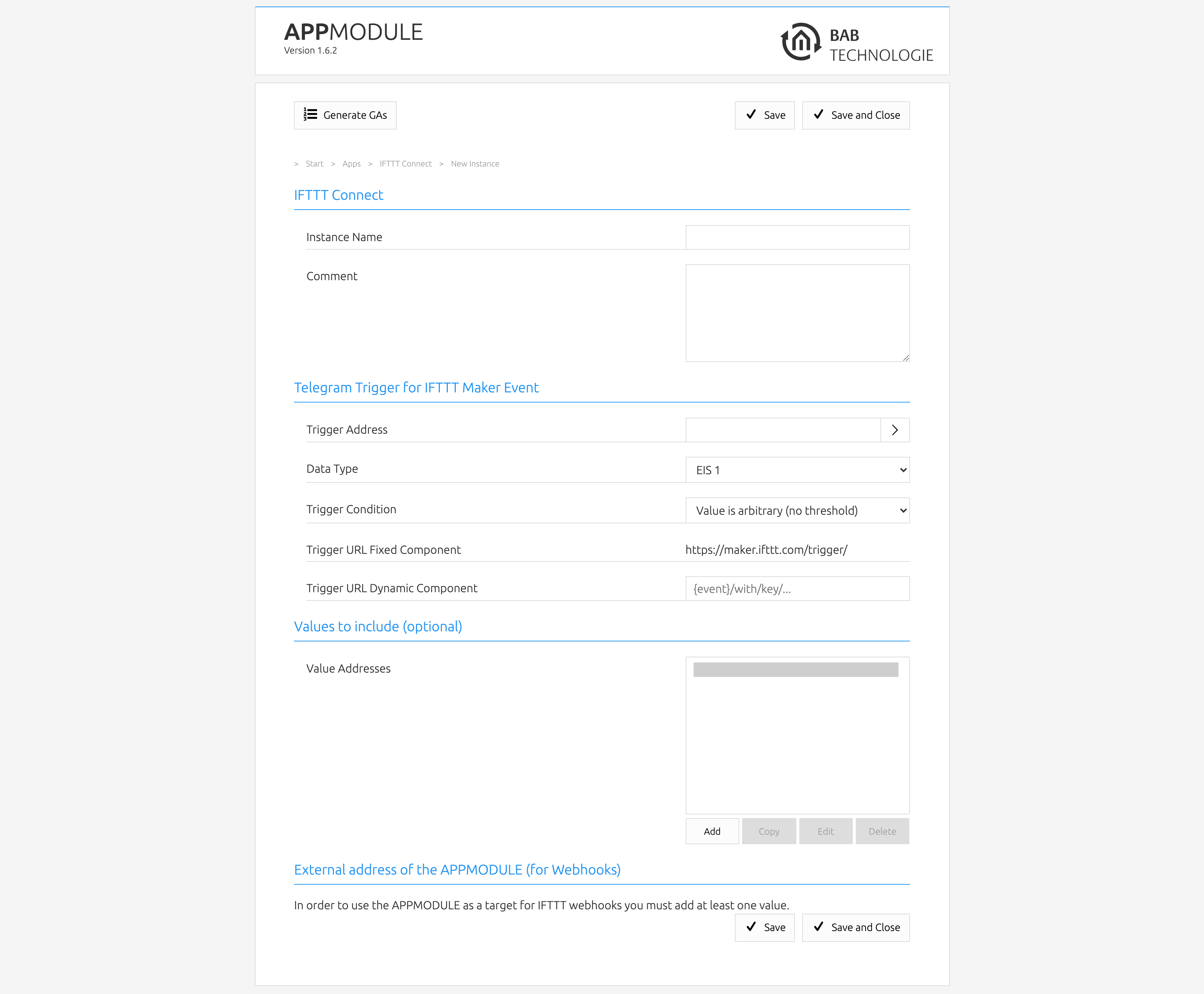Navigate to Apps breadcrumb
The width and height of the screenshot is (1204, 994).
point(351,164)
